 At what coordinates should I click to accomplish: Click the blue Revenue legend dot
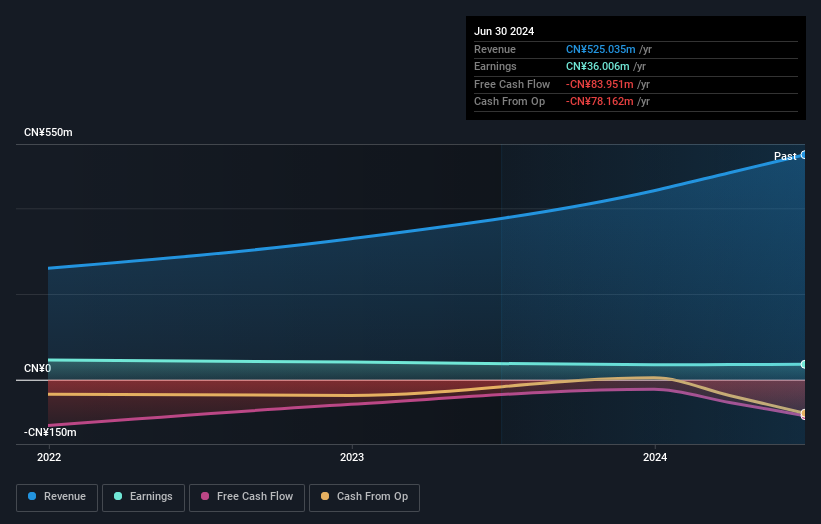tap(32, 496)
